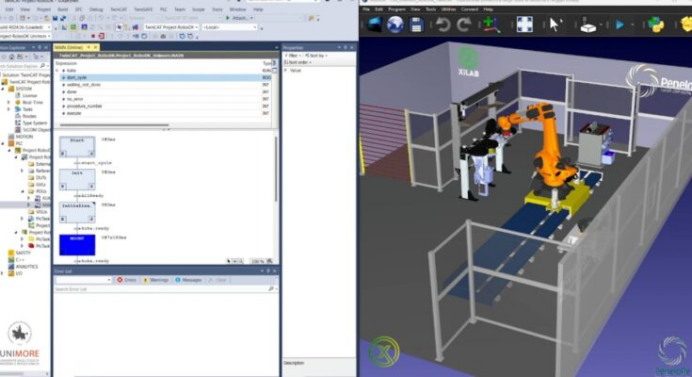The image size is (692, 377).
Task: Click the Attach debug button
Action: tap(239, 18)
